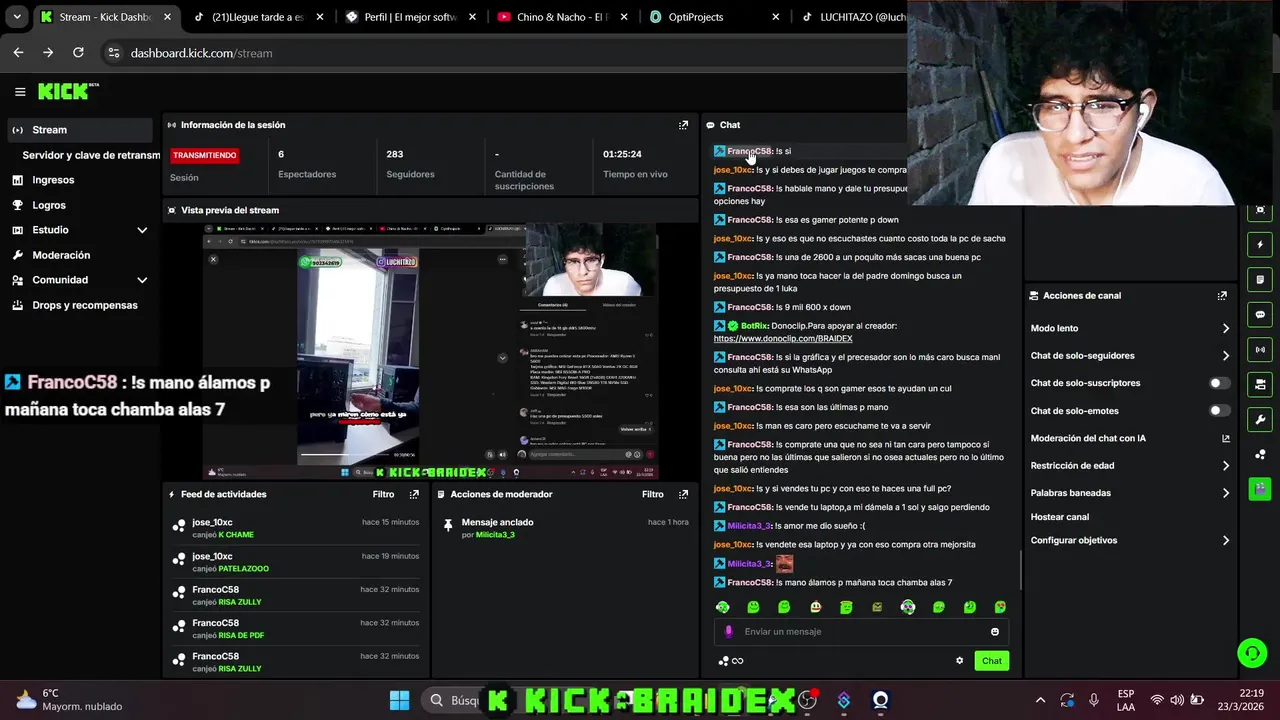Viewport: 1280px width, 720px height.
Task: Show hidden system tray icons chevron
Action: 1040,700
